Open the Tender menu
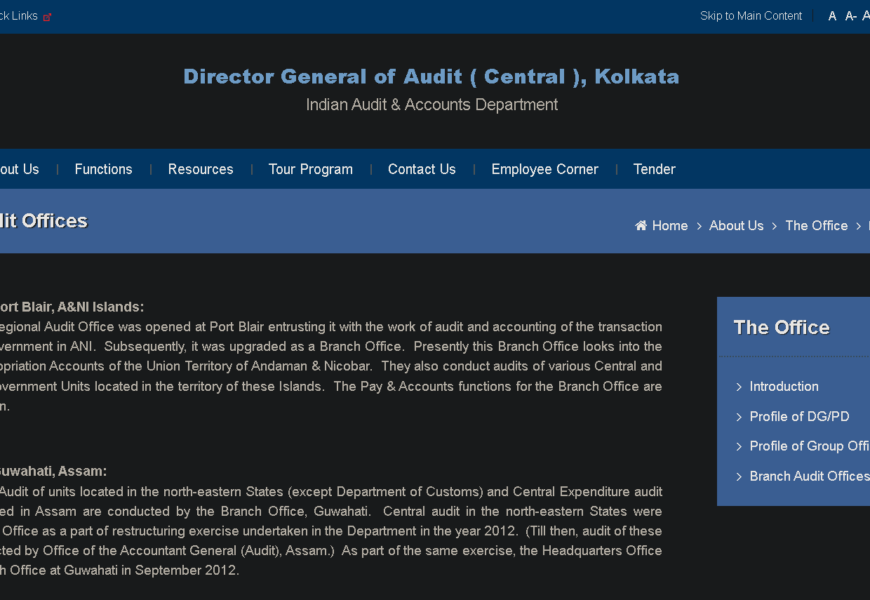This screenshot has width=870, height=600. 655,169
